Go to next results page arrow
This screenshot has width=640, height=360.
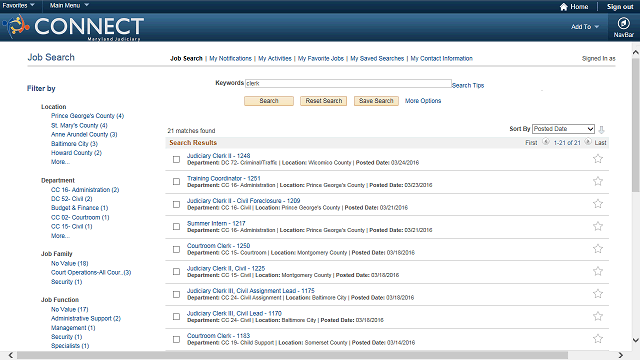(x=588, y=142)
